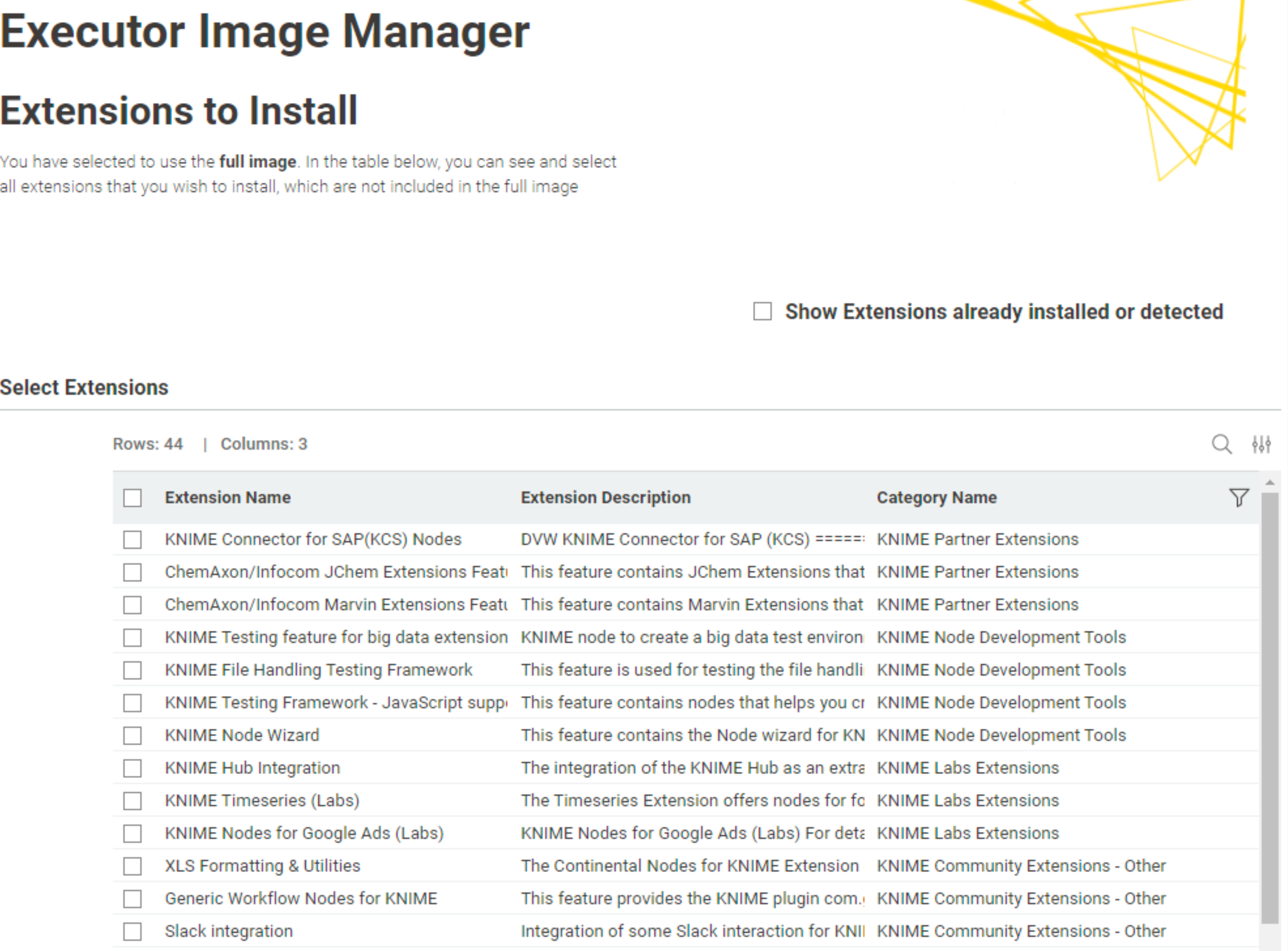Select KNIME Nodes for Google Ads checkbox
Viewport: 1288px width, 951px height.
coord(132,833)
